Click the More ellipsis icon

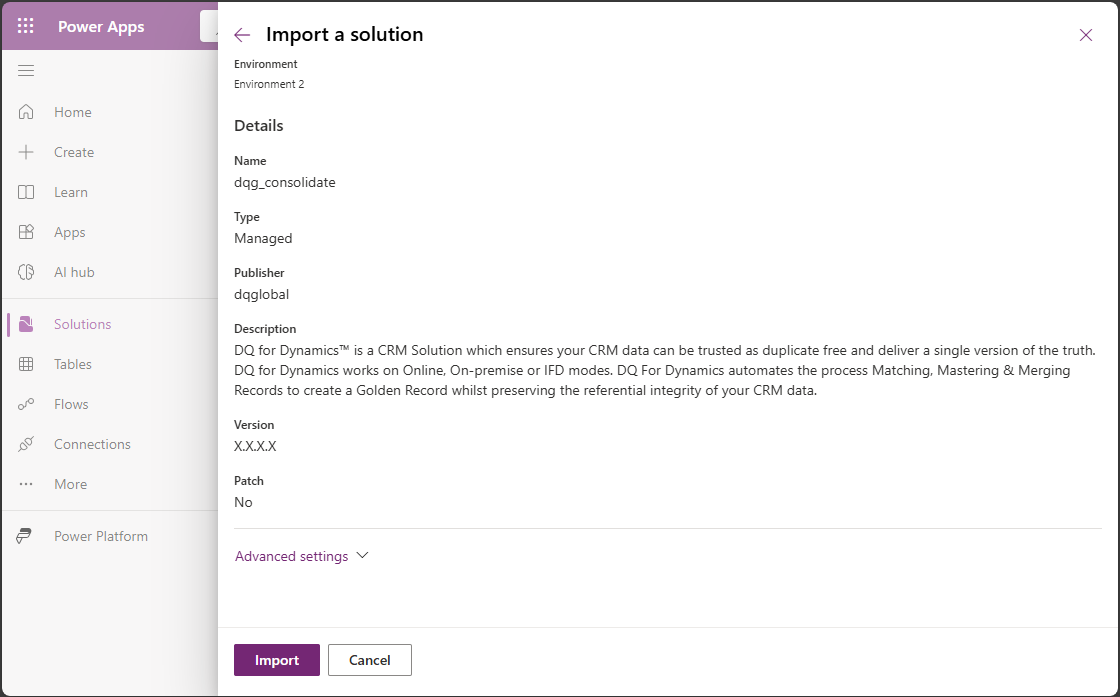pos(26,484)
